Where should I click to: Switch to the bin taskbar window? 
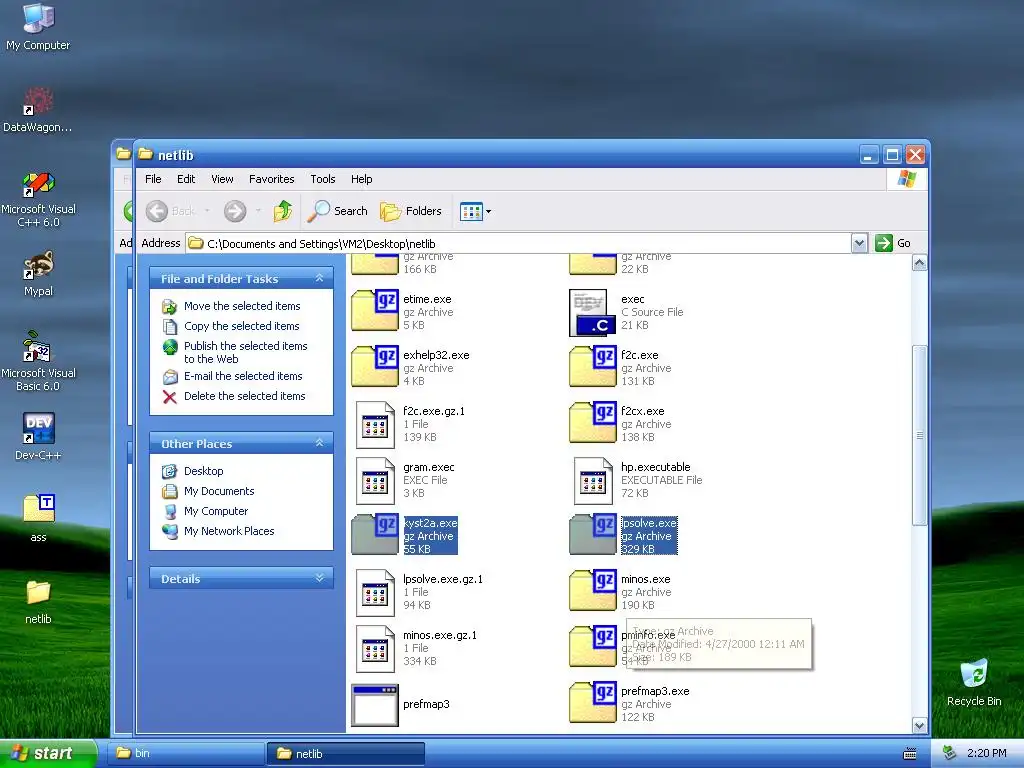point(185,754)
